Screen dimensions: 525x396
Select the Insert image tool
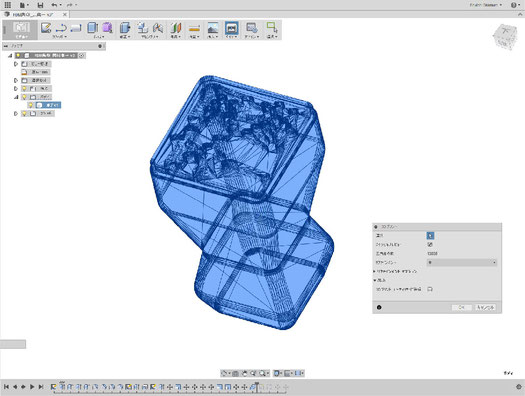pyautogui.click(x=213, y=27)
